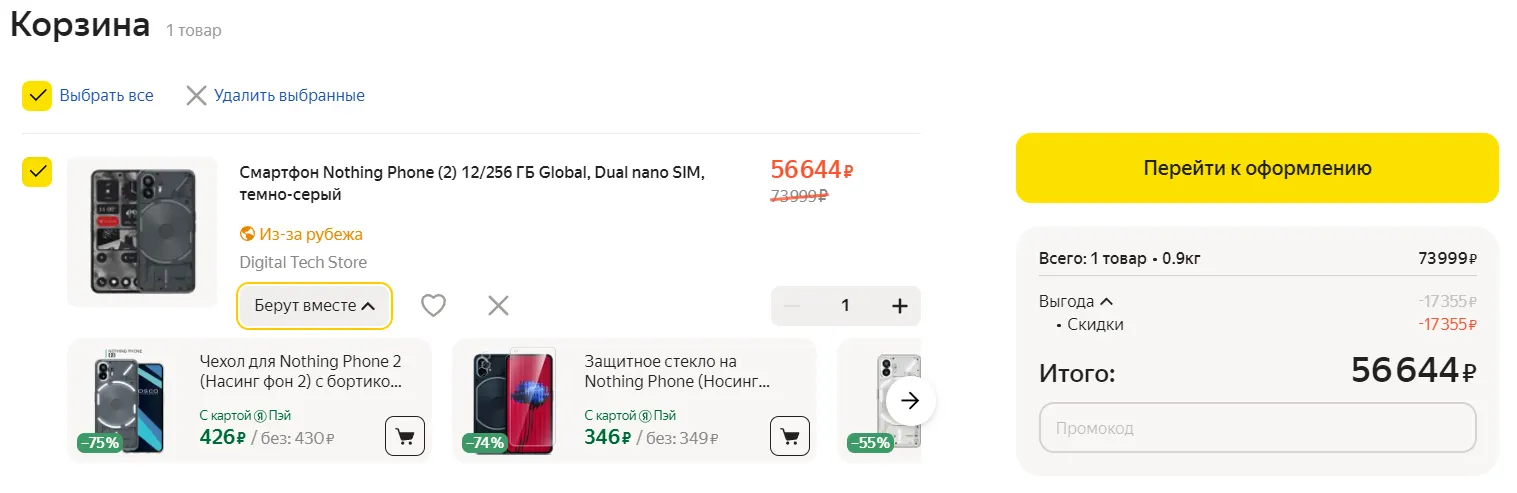The image size is (1517, 493).
Task: Add Nothing Phone 2 case to cart
Action: [x=405, y=436]
